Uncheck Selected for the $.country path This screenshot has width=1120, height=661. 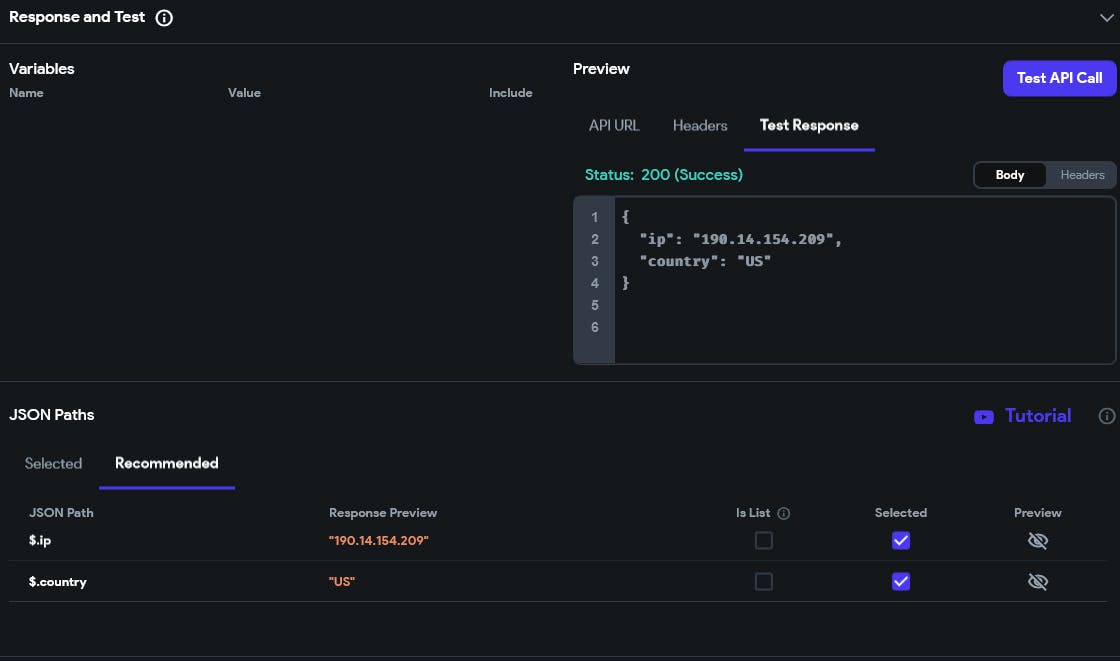pyautogui.click(x=901, y=581)
